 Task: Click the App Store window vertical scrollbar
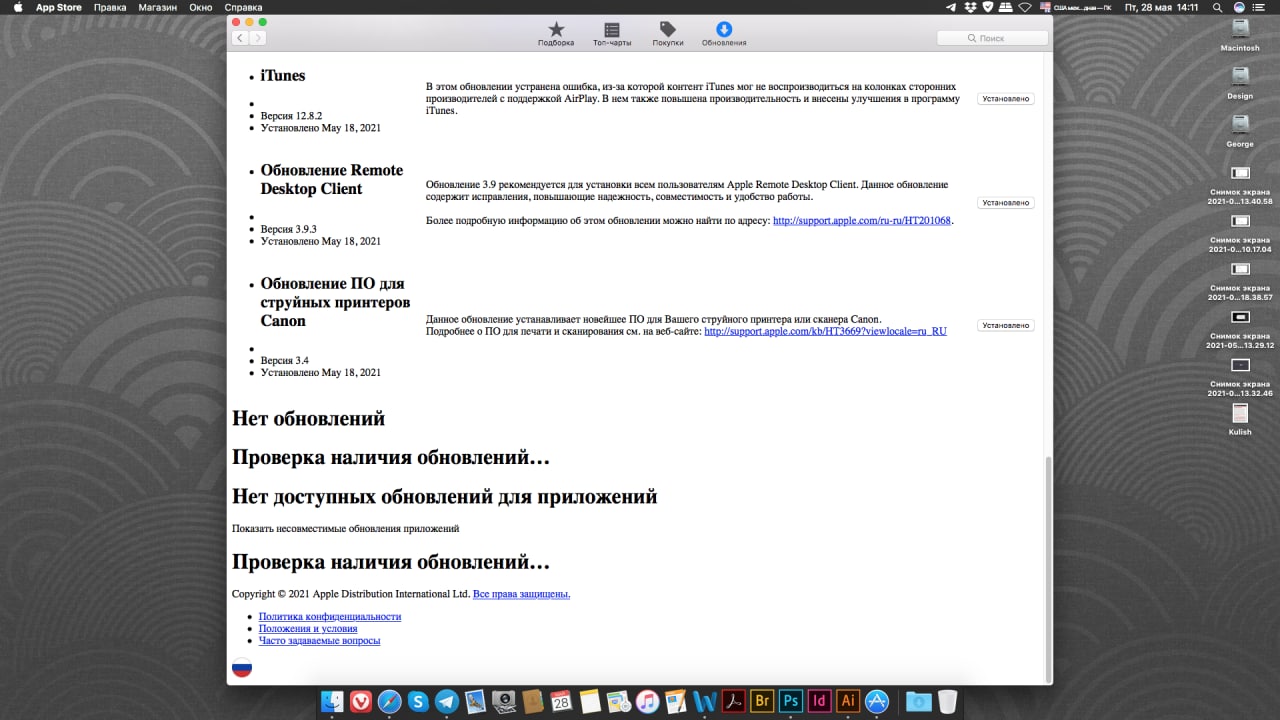click(1048, 570)
